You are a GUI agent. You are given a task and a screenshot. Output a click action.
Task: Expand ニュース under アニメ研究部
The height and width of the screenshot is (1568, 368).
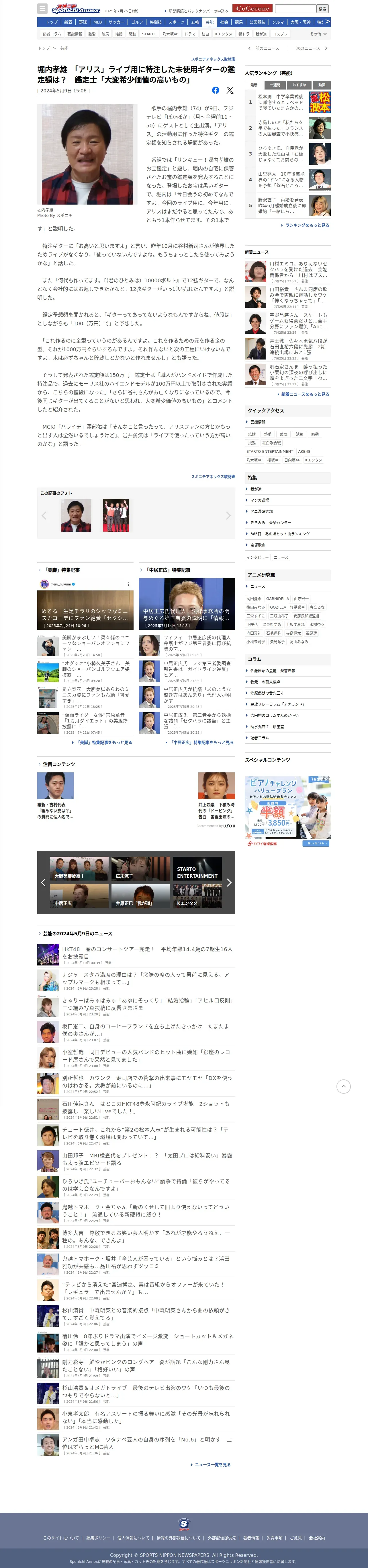click(288, 586)
